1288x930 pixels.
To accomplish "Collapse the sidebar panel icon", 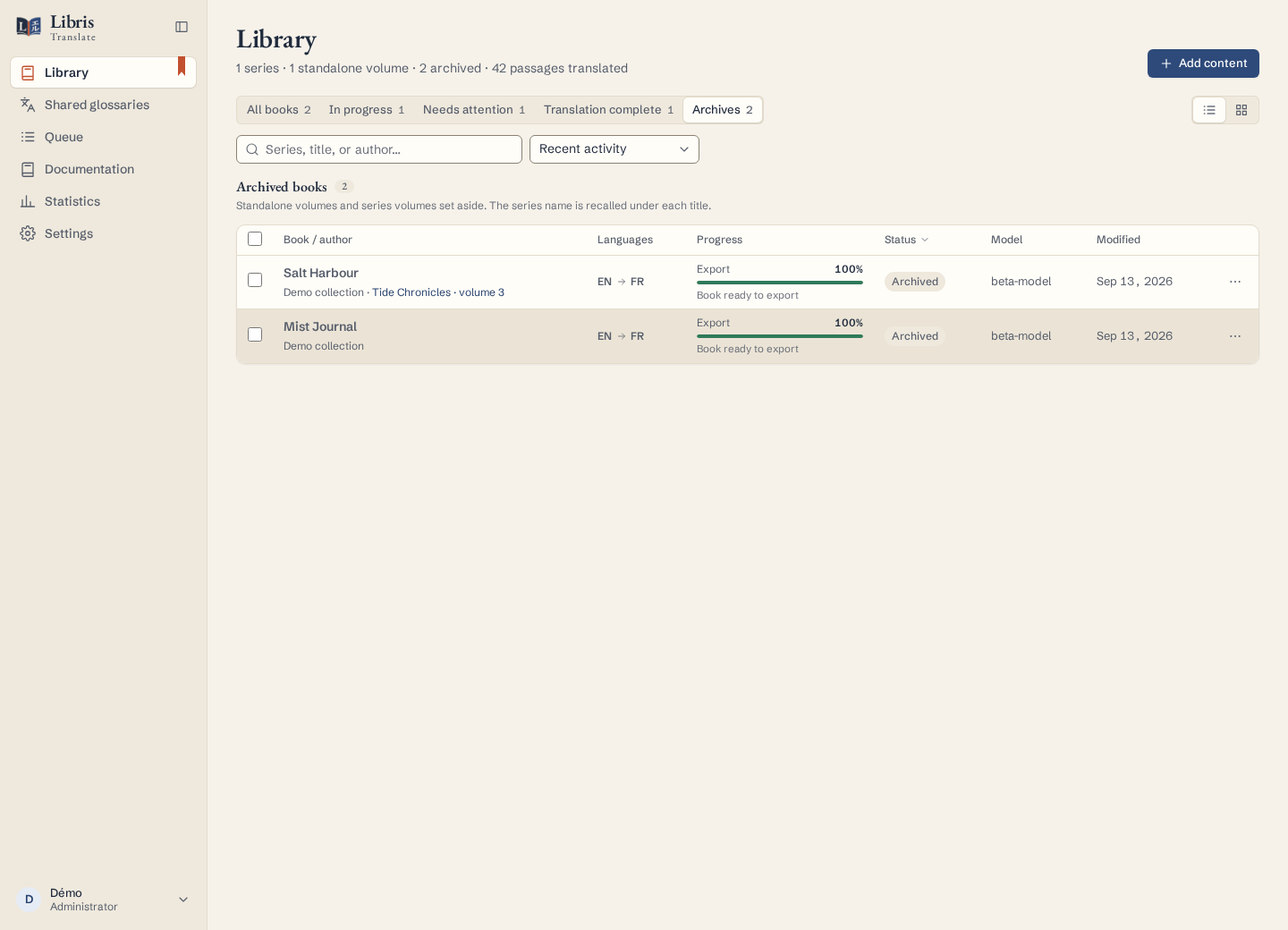I will pyautogui.click(x=182, y=27).
